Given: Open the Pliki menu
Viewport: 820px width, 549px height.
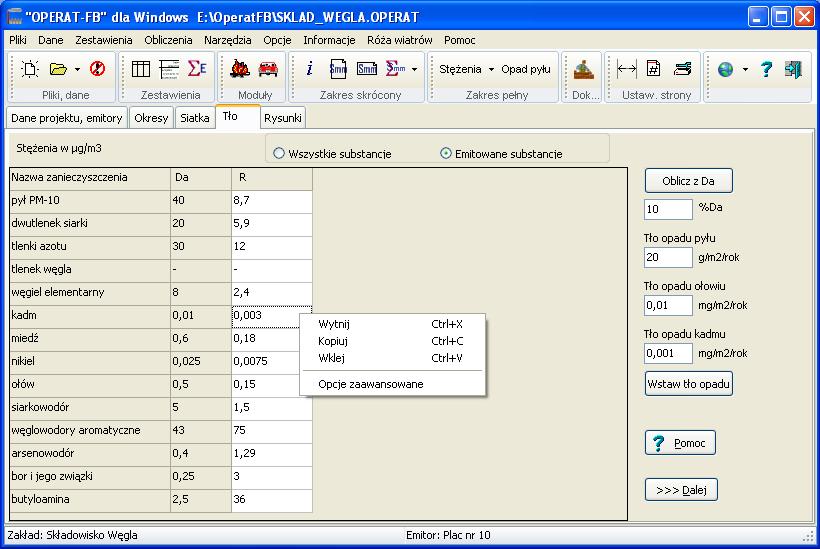Looking at the screenshot, I should (x=18, y=40).
